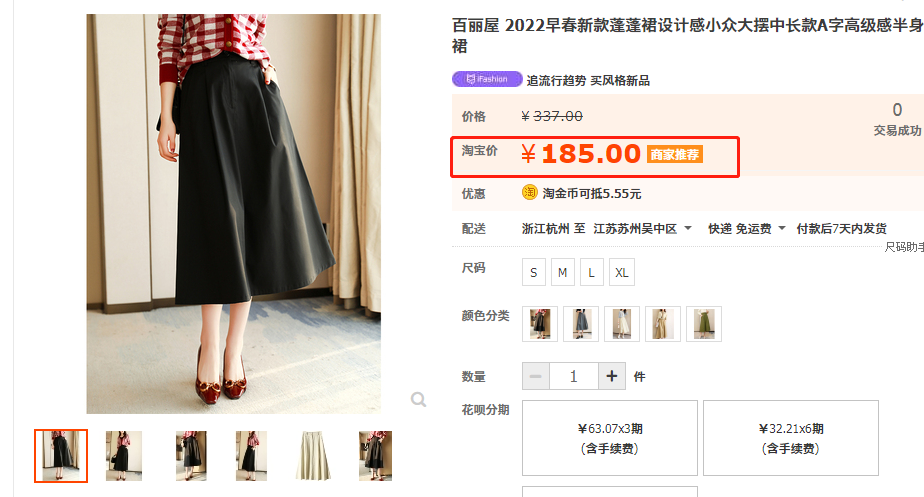
Task: Click the magnifier zoom icon below product image
Action: click(x=418, y=400)
